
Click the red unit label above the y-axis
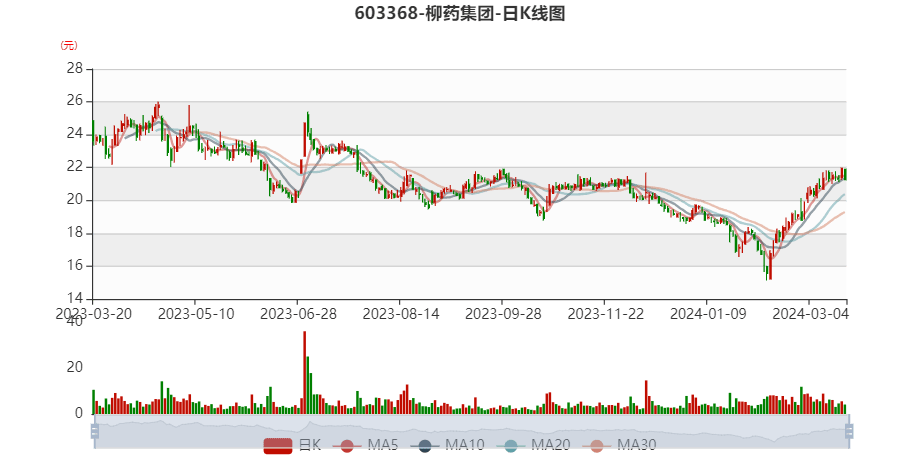pyautogui.click(x=68, y=45)
